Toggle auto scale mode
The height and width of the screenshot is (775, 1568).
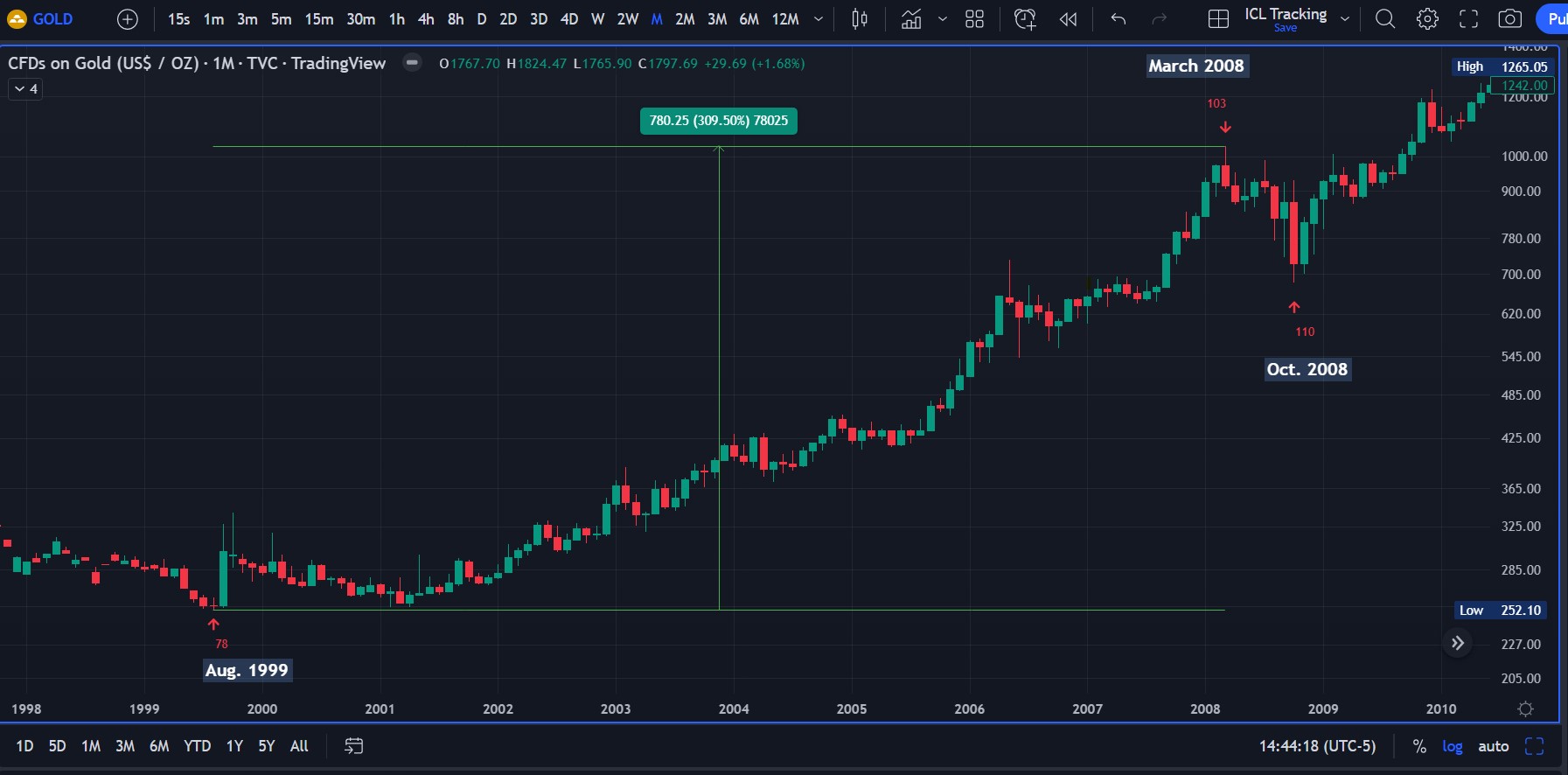coord(1494,746)
